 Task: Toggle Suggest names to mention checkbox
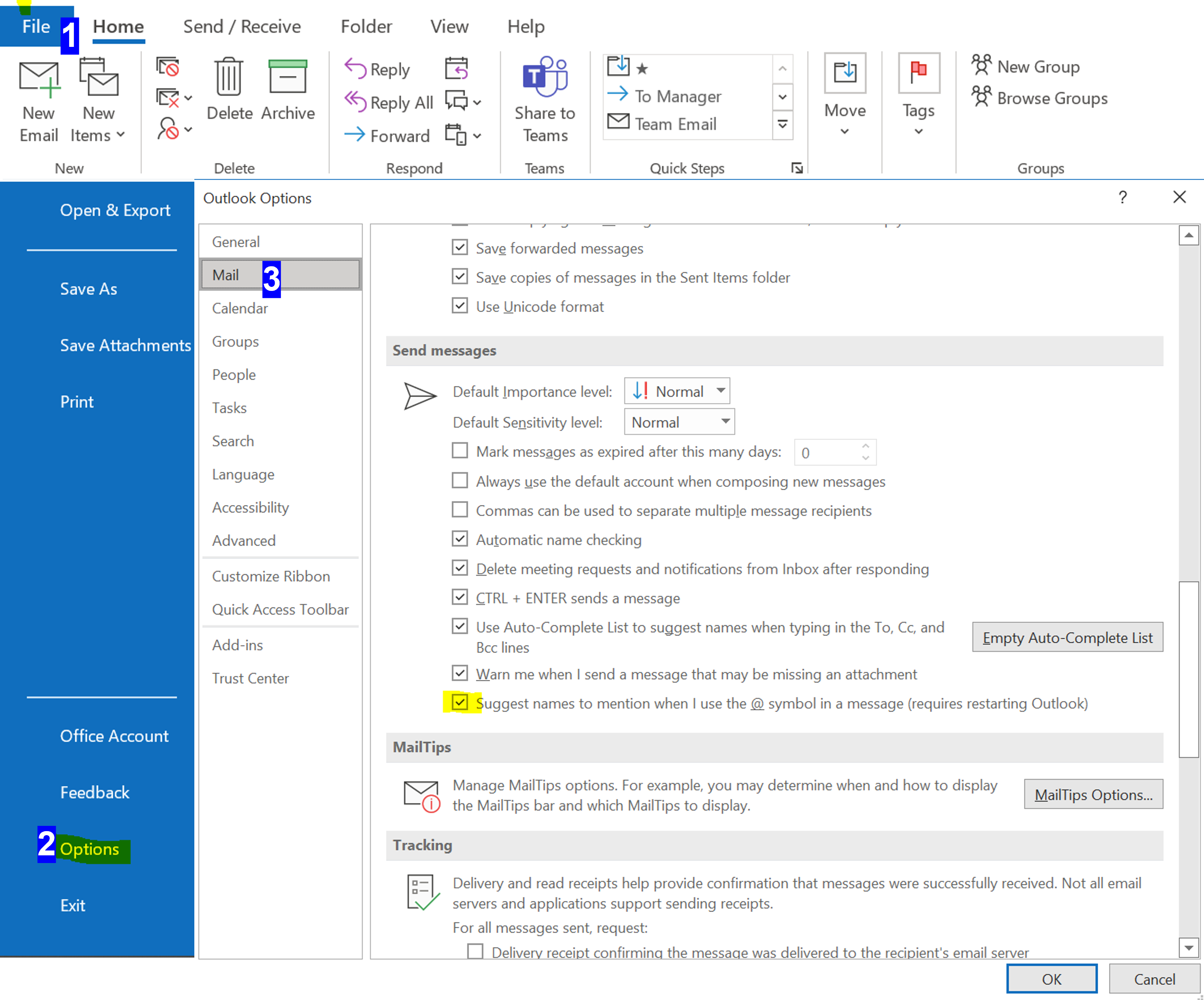click(460, 702)
